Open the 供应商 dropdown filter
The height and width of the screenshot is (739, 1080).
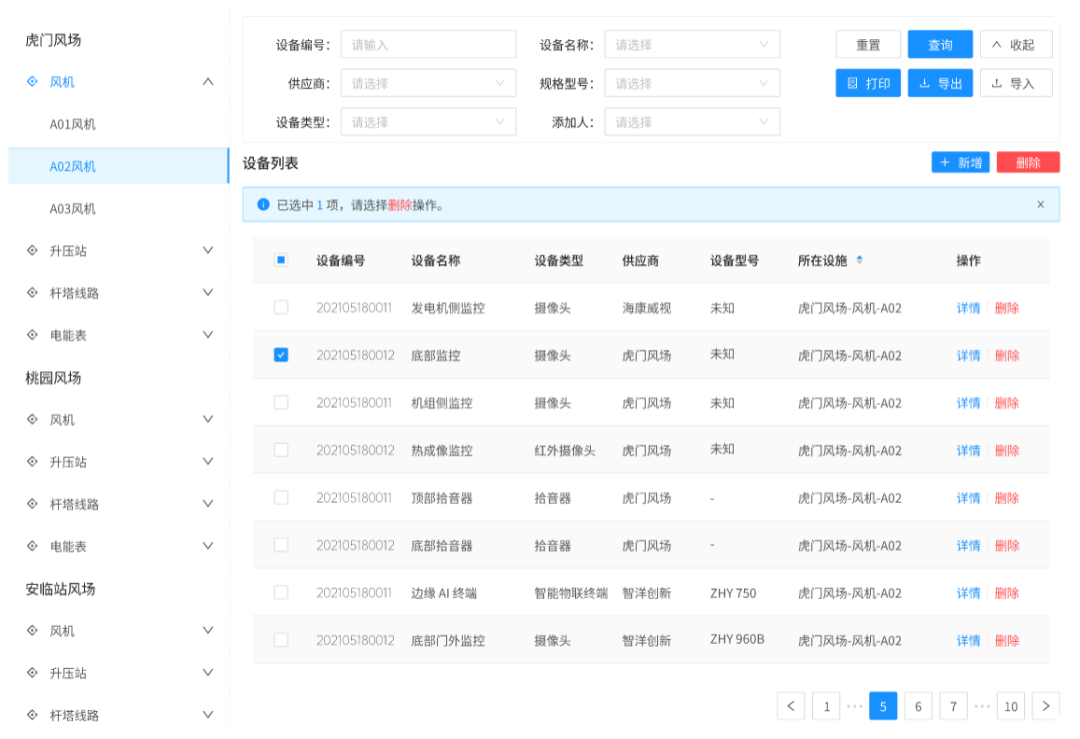pos(428,83)
